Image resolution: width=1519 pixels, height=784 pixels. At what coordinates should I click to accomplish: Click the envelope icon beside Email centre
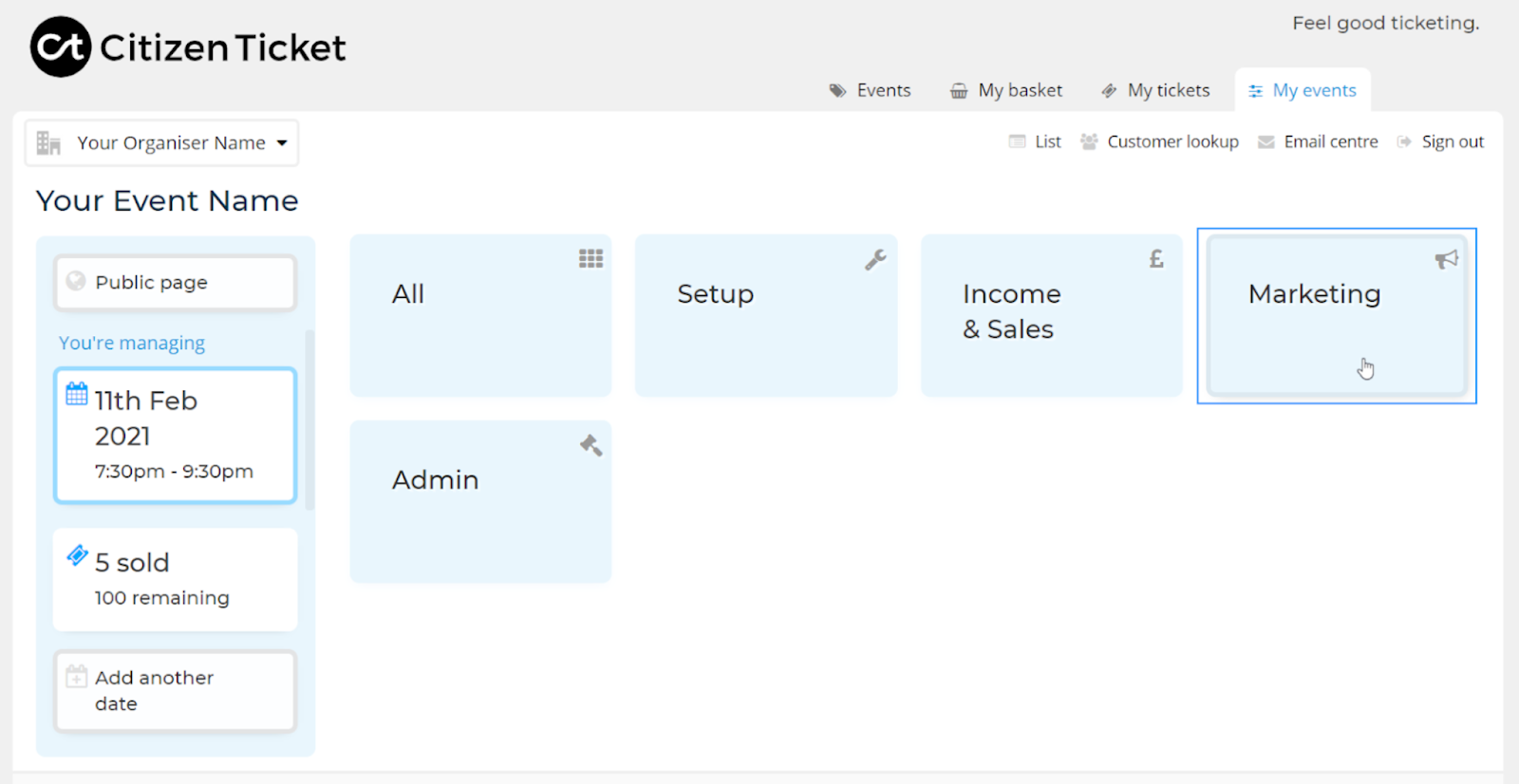[x=1266, y=141]
